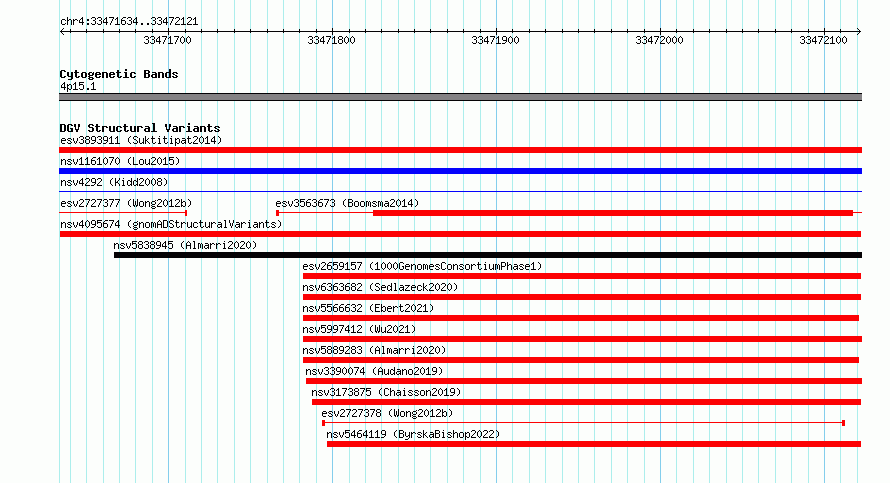Open nsv3173875 (Chaisson2019) variant label
This screenshot has height=483, width=890.
386,392
